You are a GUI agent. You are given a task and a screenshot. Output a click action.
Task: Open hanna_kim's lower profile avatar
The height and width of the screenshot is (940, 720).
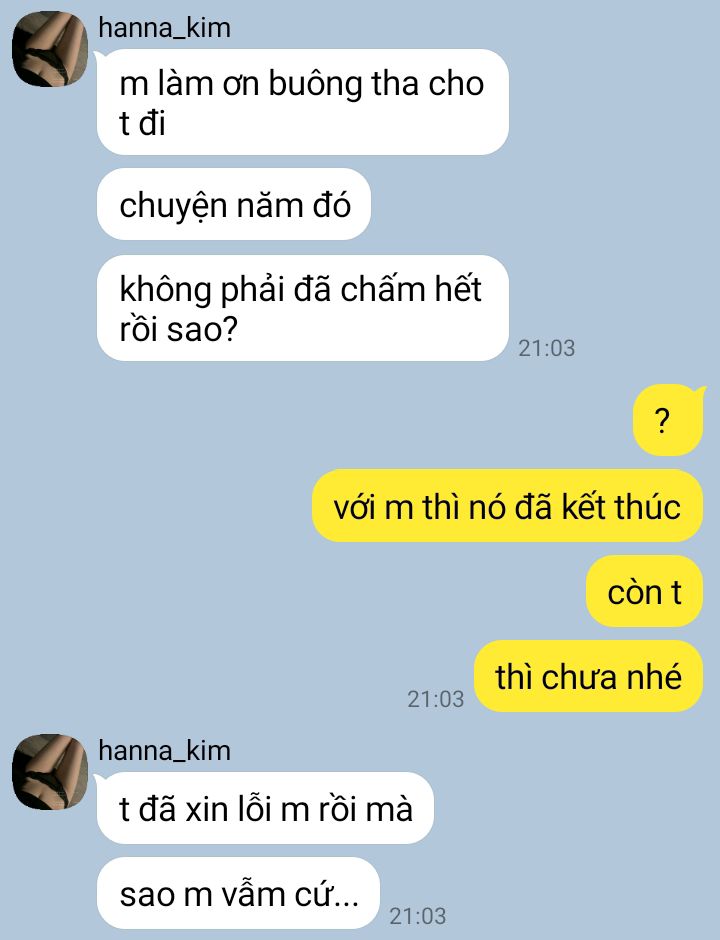click(x=50, y=772)
